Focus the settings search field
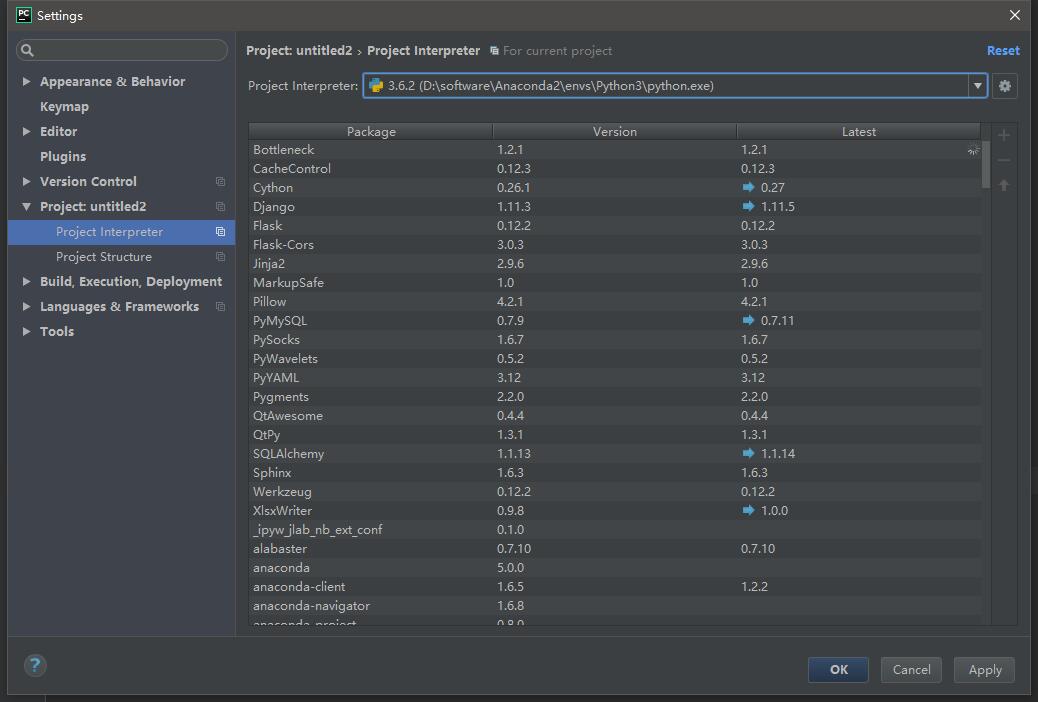The image size is (1038, 702). point(122,50)
